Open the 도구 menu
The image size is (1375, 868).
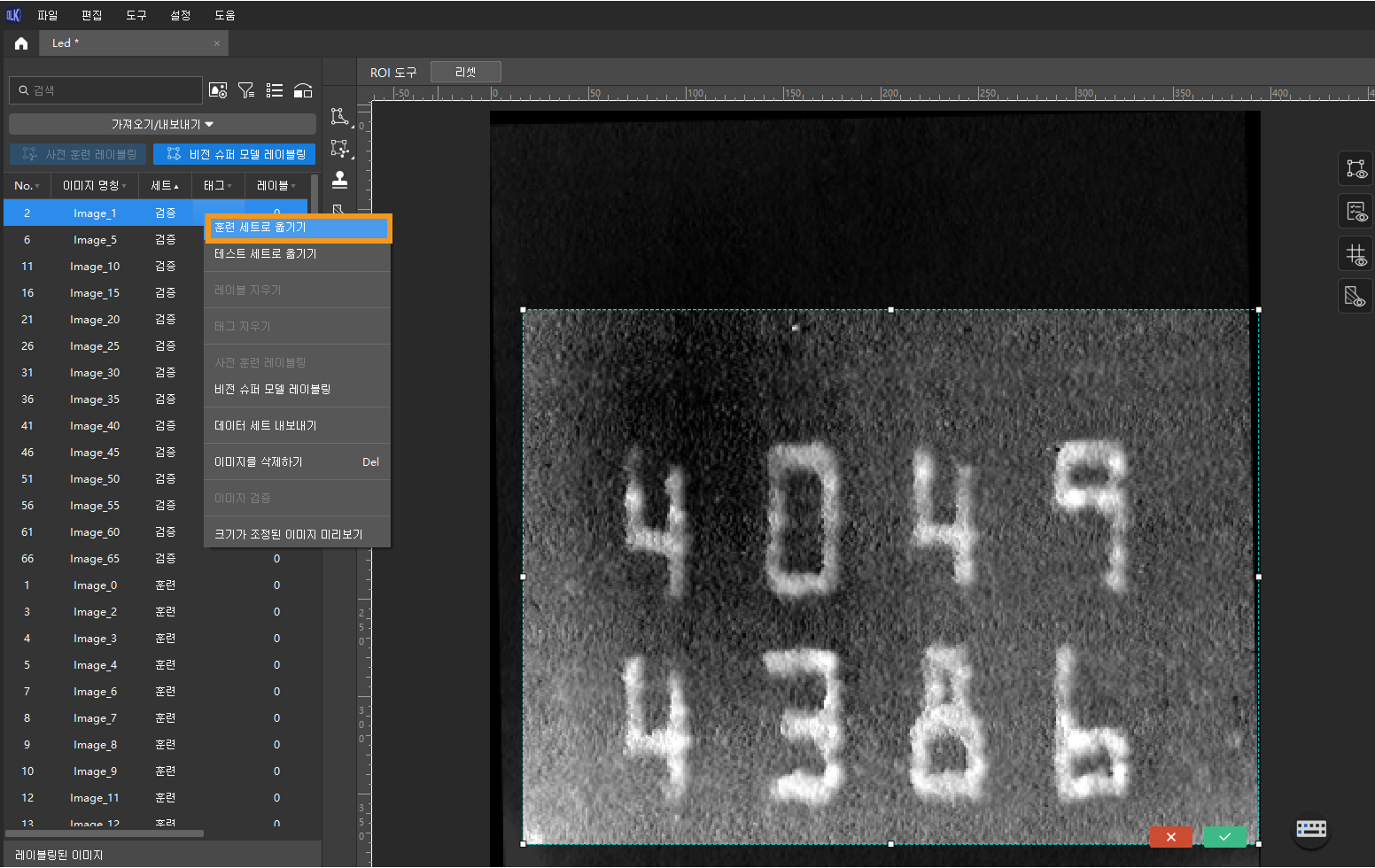tap(136, 15)
